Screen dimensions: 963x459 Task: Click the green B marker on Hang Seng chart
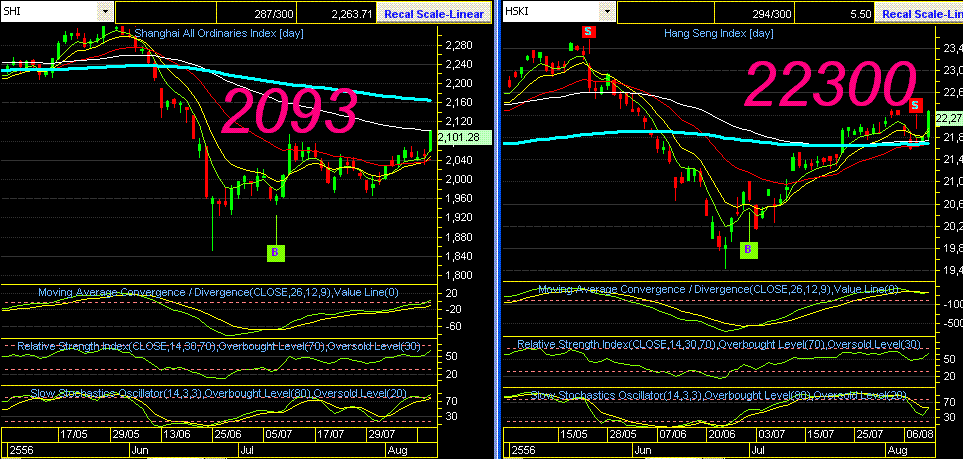[748, 249]
